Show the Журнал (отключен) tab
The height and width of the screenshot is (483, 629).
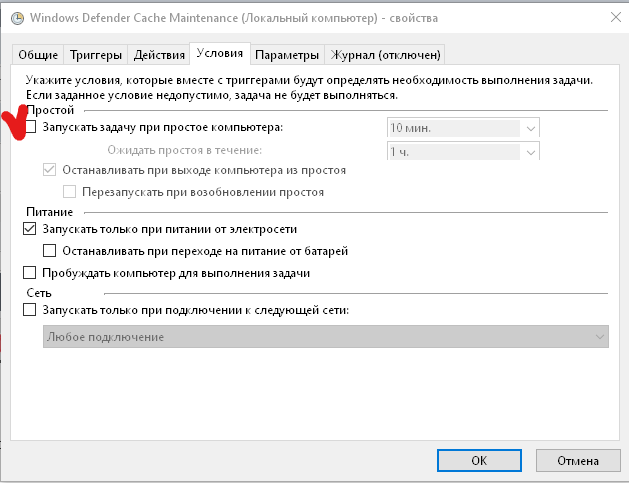(x=385, y=55)
